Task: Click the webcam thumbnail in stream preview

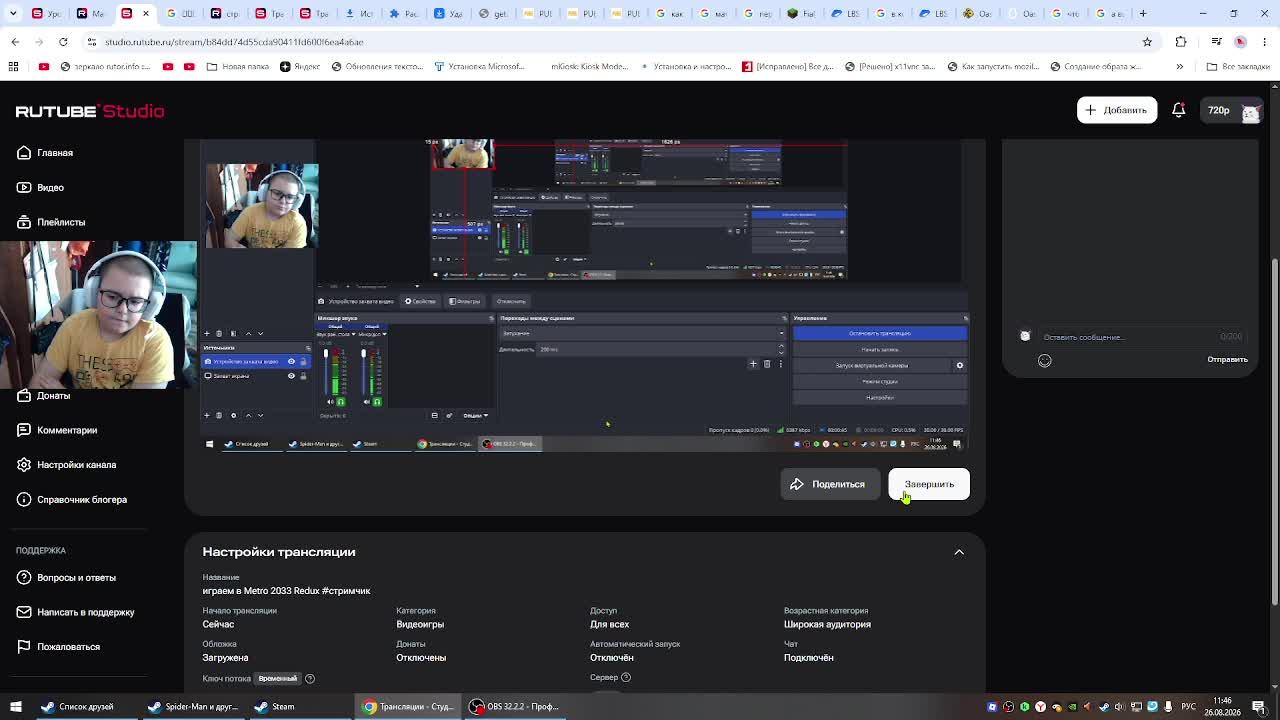Action: [x=262, y=206]
